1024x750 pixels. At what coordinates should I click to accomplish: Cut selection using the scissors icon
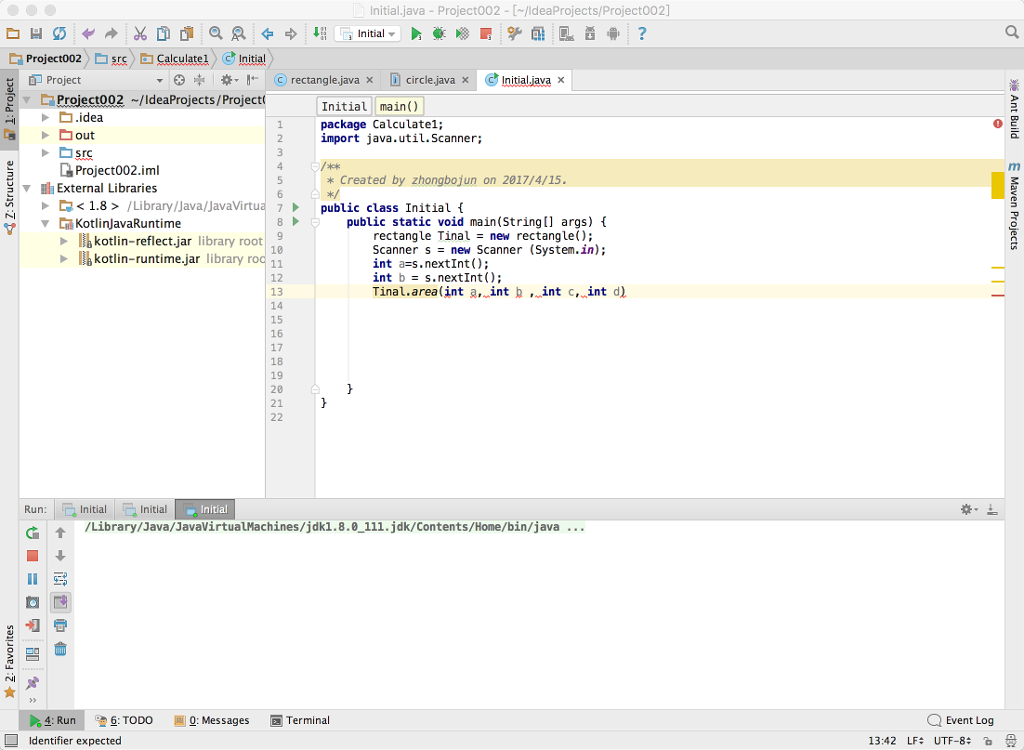(141, 33)
